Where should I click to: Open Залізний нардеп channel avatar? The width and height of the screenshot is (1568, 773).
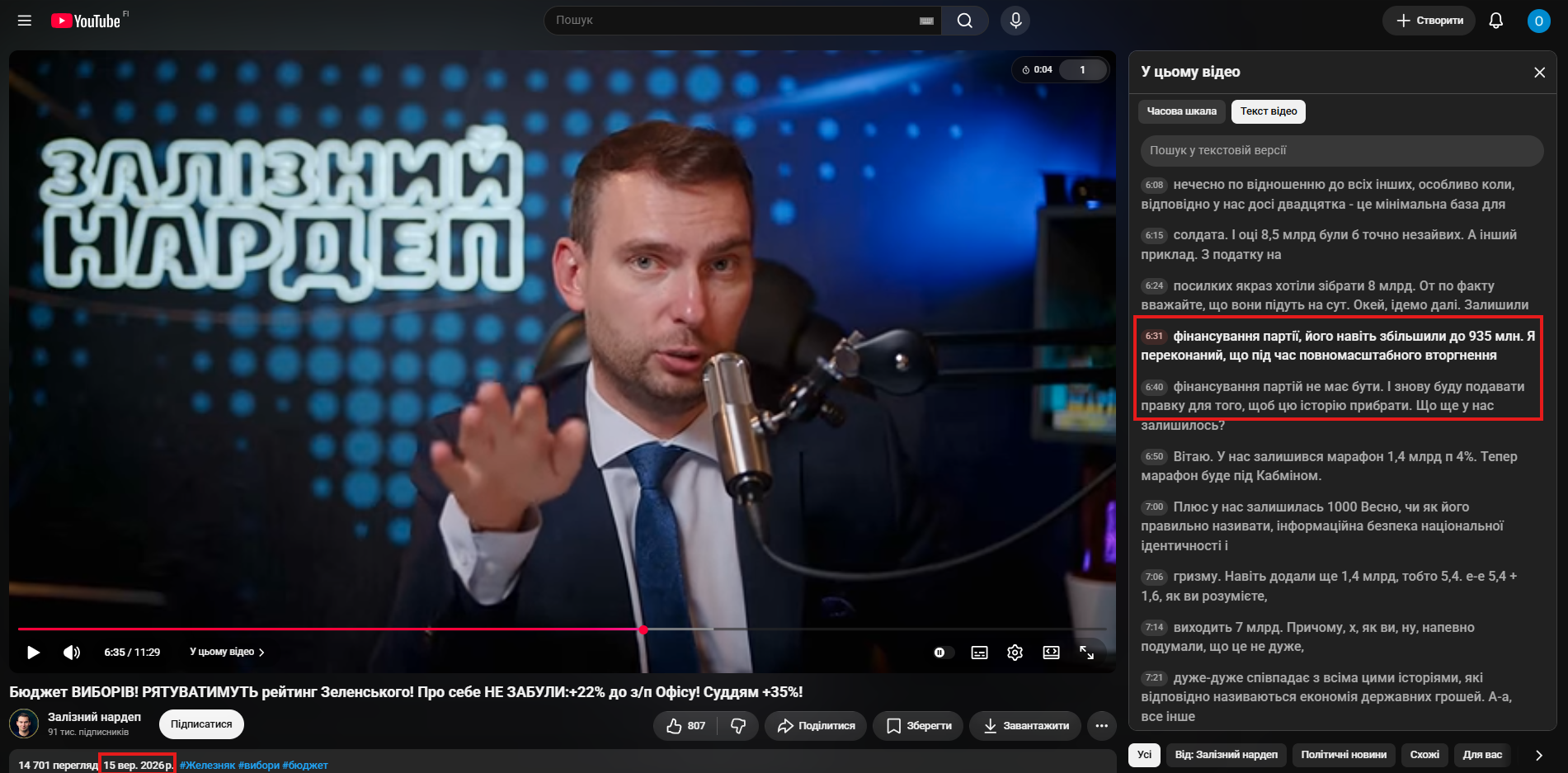pyautogui.click(x=24, y=724)
